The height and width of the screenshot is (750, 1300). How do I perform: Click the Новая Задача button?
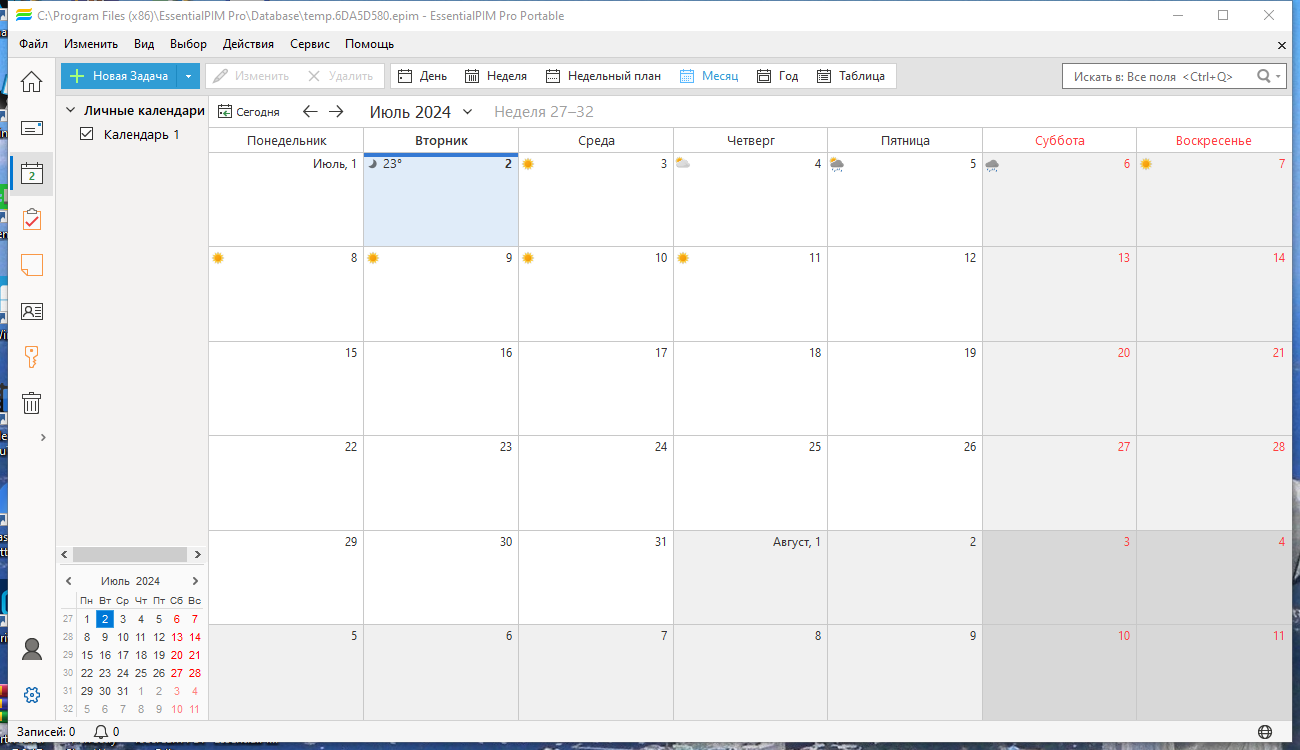coord(119,76)
